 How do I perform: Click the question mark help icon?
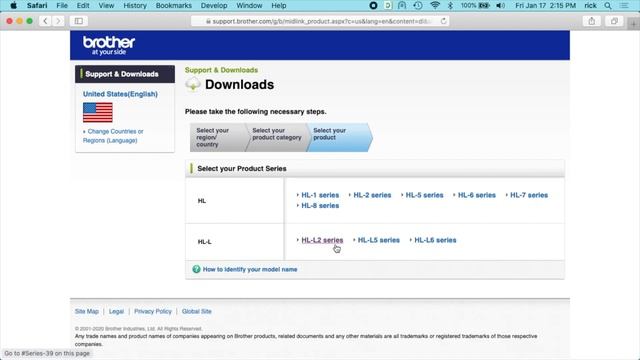click(196, 269)
